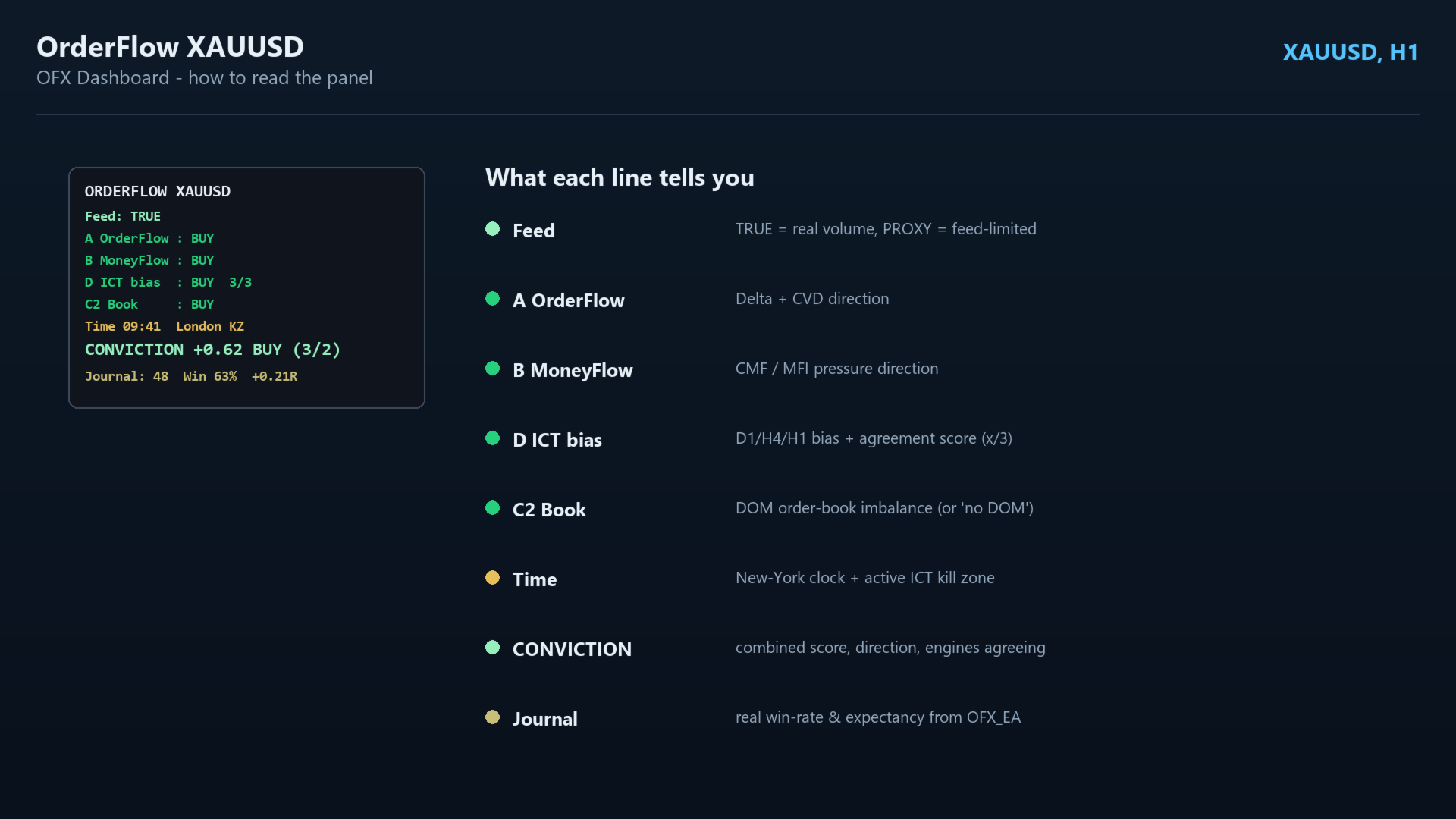The width and height of the screenshot is (1456, 819).
Task: Click the green bullet beside B MoneyFlow
Action: coord(492,369)
